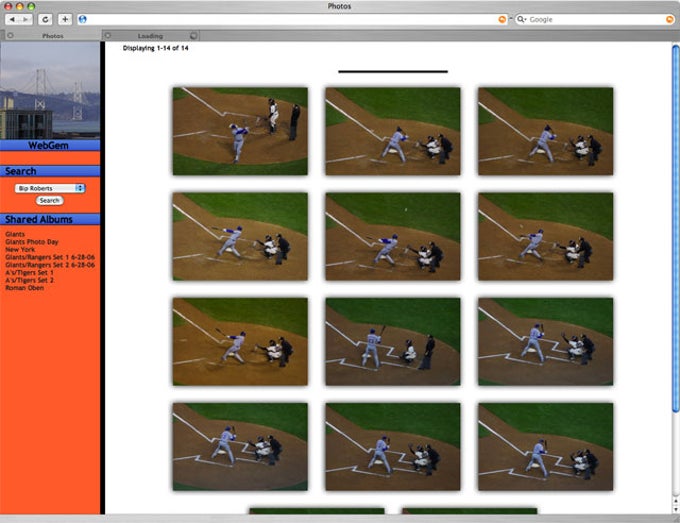Switch to the Photos tab

click(x=52, y=36)
